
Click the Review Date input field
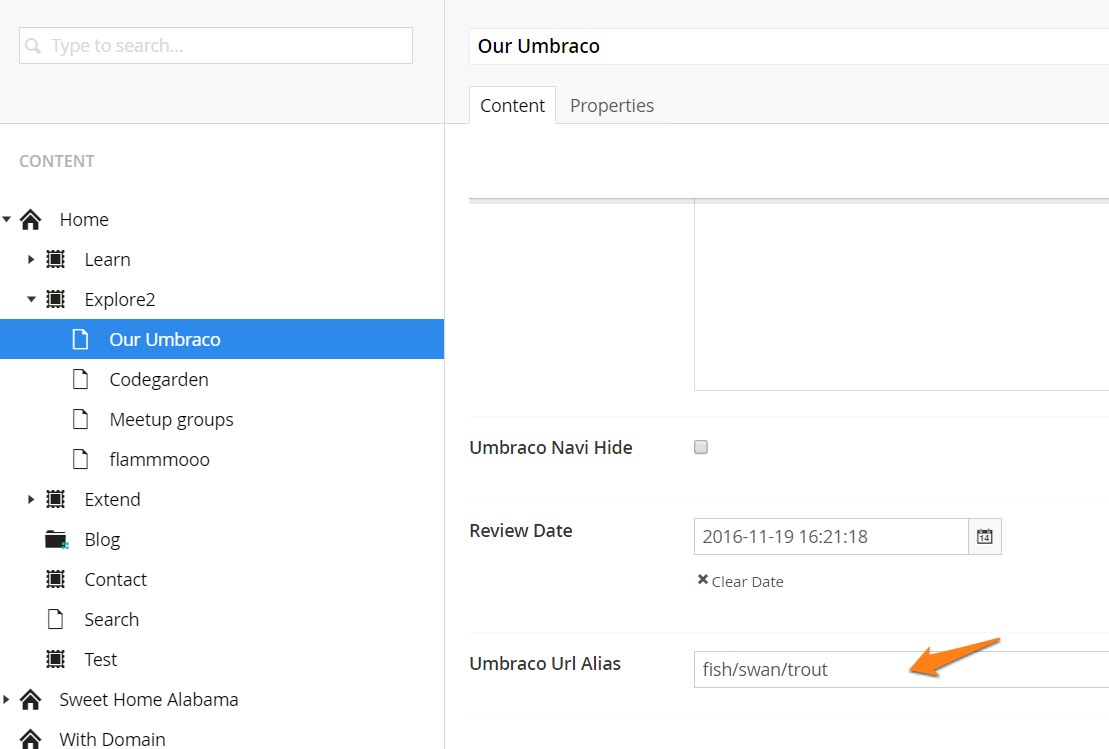[831, 537]
